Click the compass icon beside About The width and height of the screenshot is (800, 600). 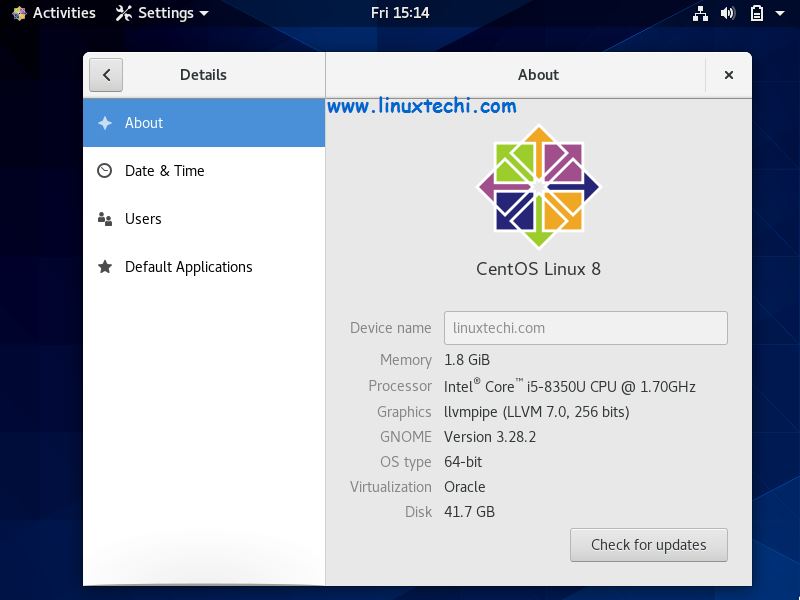click(103, 123)
